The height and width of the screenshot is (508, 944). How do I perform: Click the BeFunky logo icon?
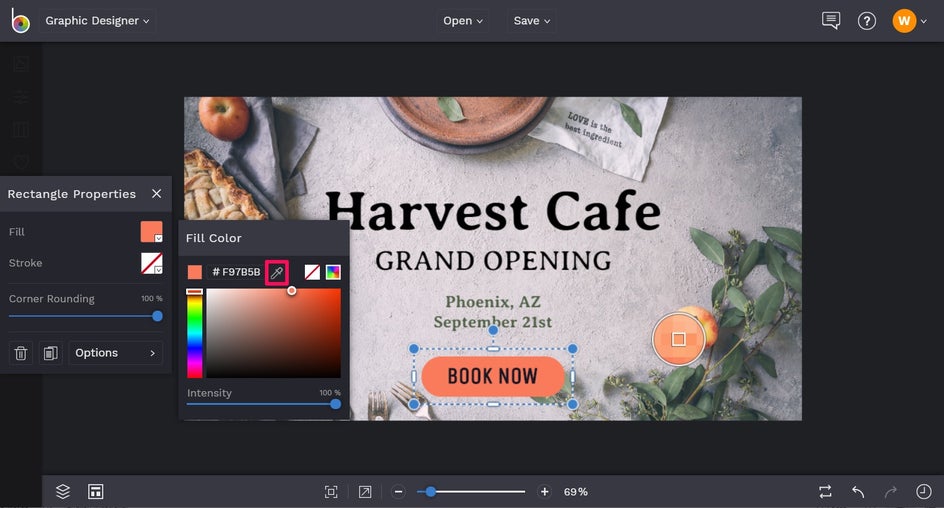coord(20,21)
